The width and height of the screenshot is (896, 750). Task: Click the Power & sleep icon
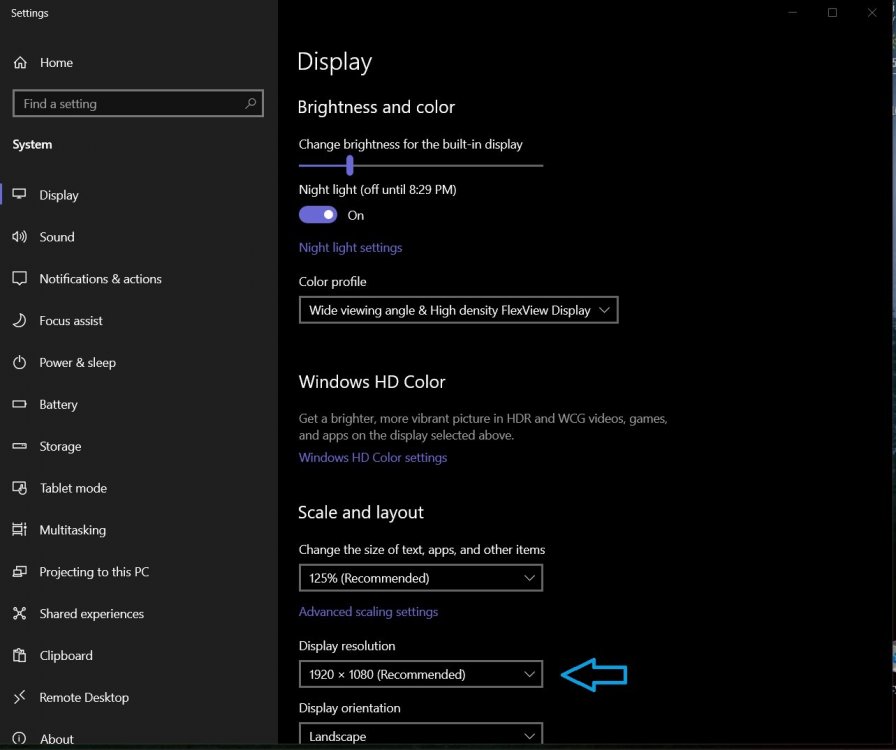pos(19,362)
